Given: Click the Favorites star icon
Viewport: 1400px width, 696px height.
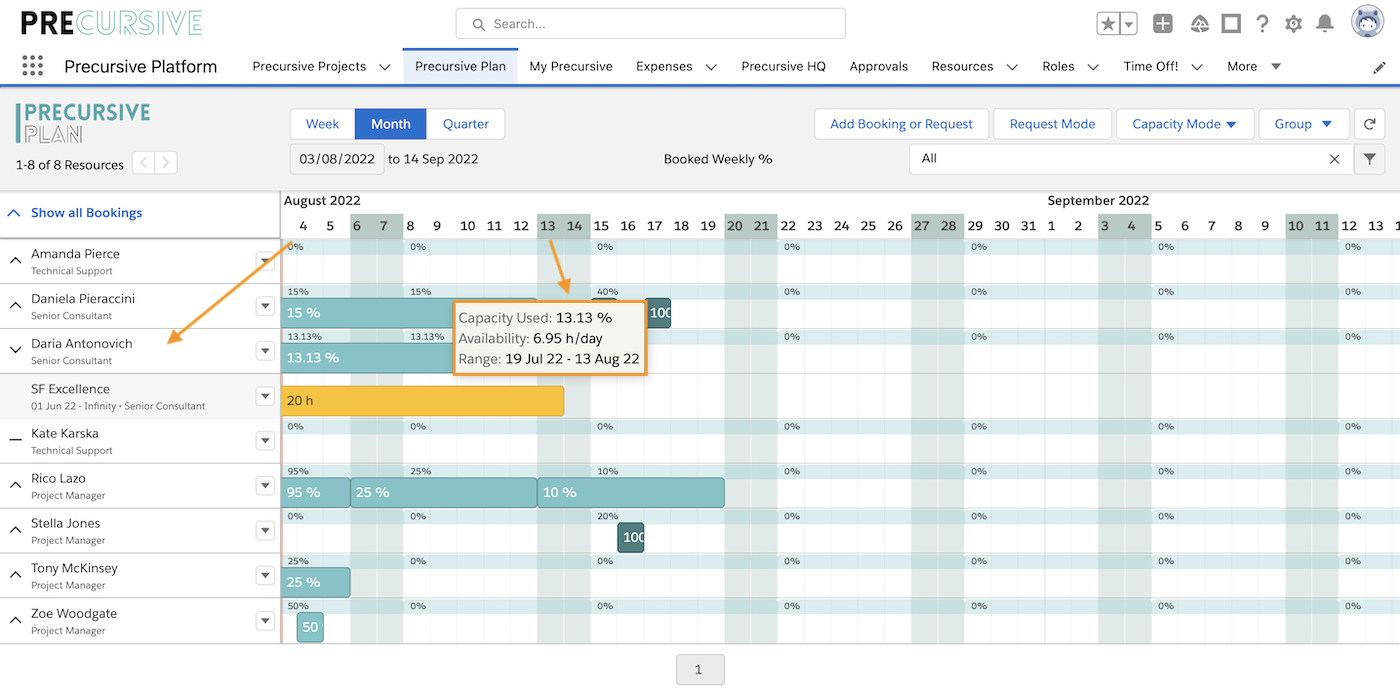Looking at the screenshot, I should [x=1108, y=24].
